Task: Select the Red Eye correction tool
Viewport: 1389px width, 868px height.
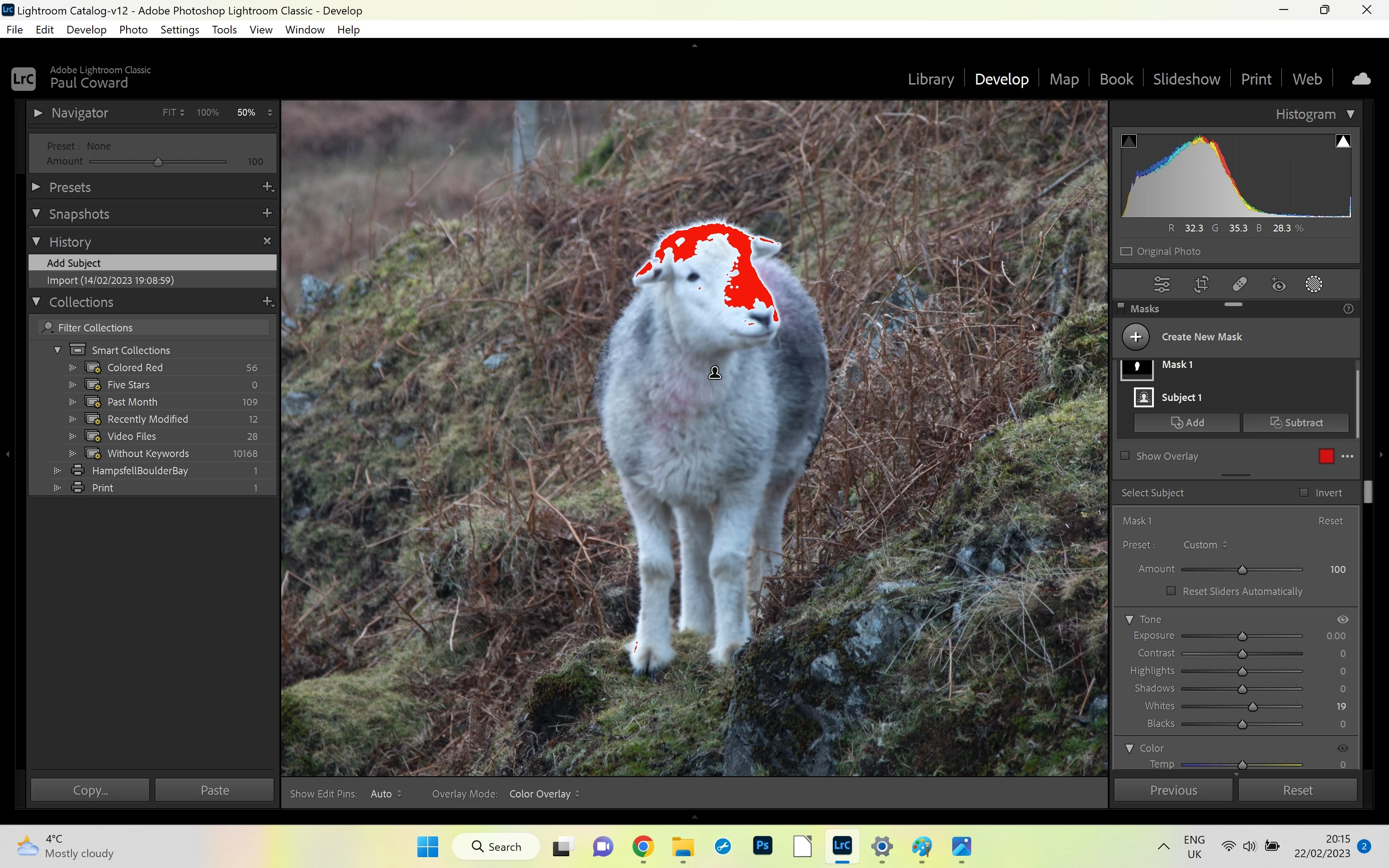Action: [1278, 284]
